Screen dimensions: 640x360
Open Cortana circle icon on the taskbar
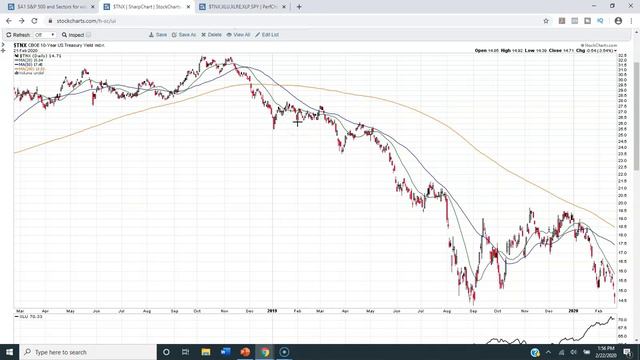[166, 352]
